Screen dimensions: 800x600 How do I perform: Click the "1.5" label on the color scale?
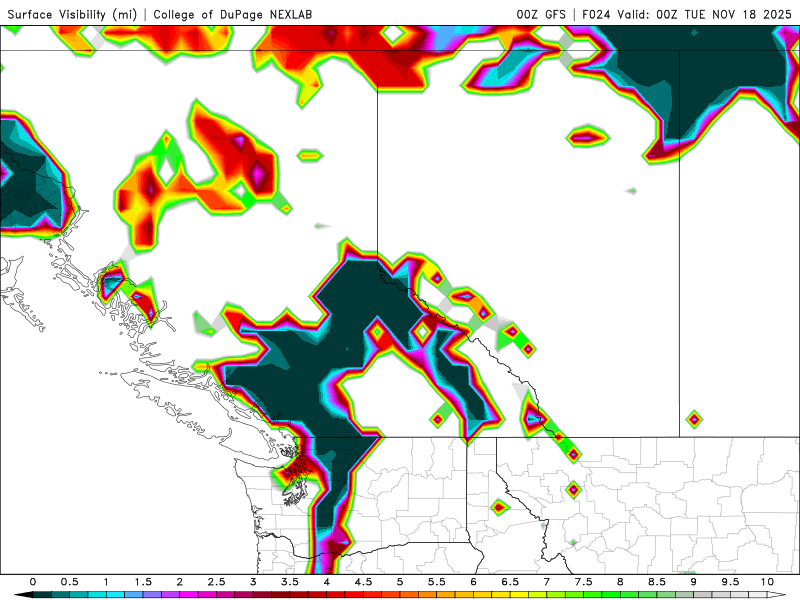pos(143,582)
